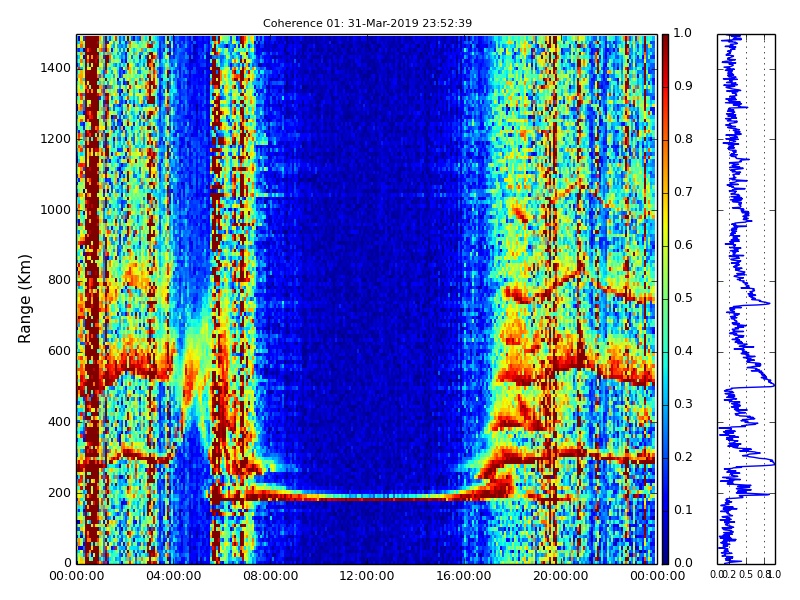
Task: Click the profile plot 0.5 x-axis label
Action: point(746,574)
